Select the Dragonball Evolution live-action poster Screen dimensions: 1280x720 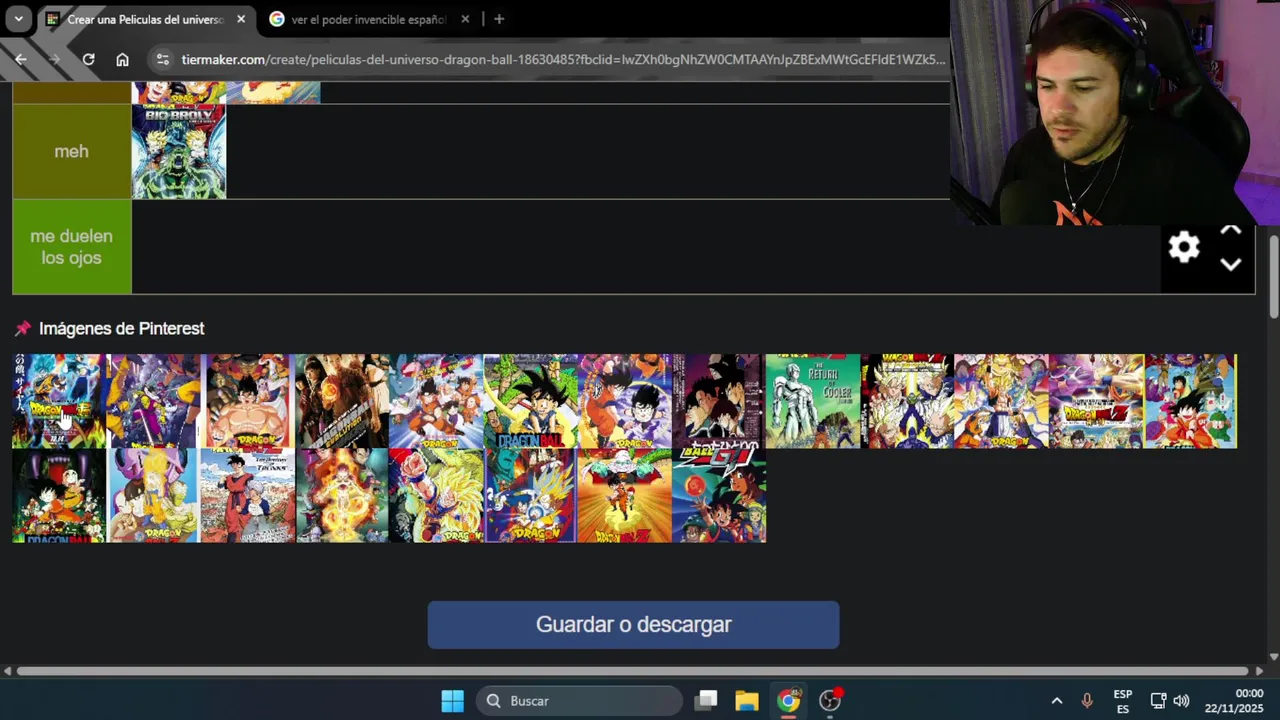click(341, 401)
